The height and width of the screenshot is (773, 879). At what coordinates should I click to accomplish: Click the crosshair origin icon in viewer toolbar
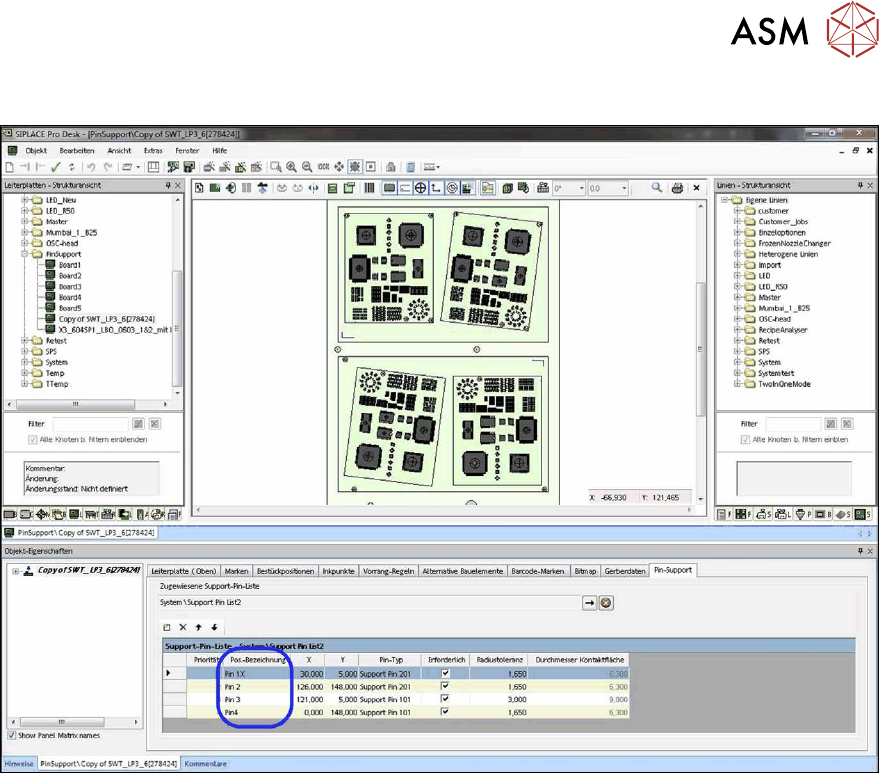420,188
